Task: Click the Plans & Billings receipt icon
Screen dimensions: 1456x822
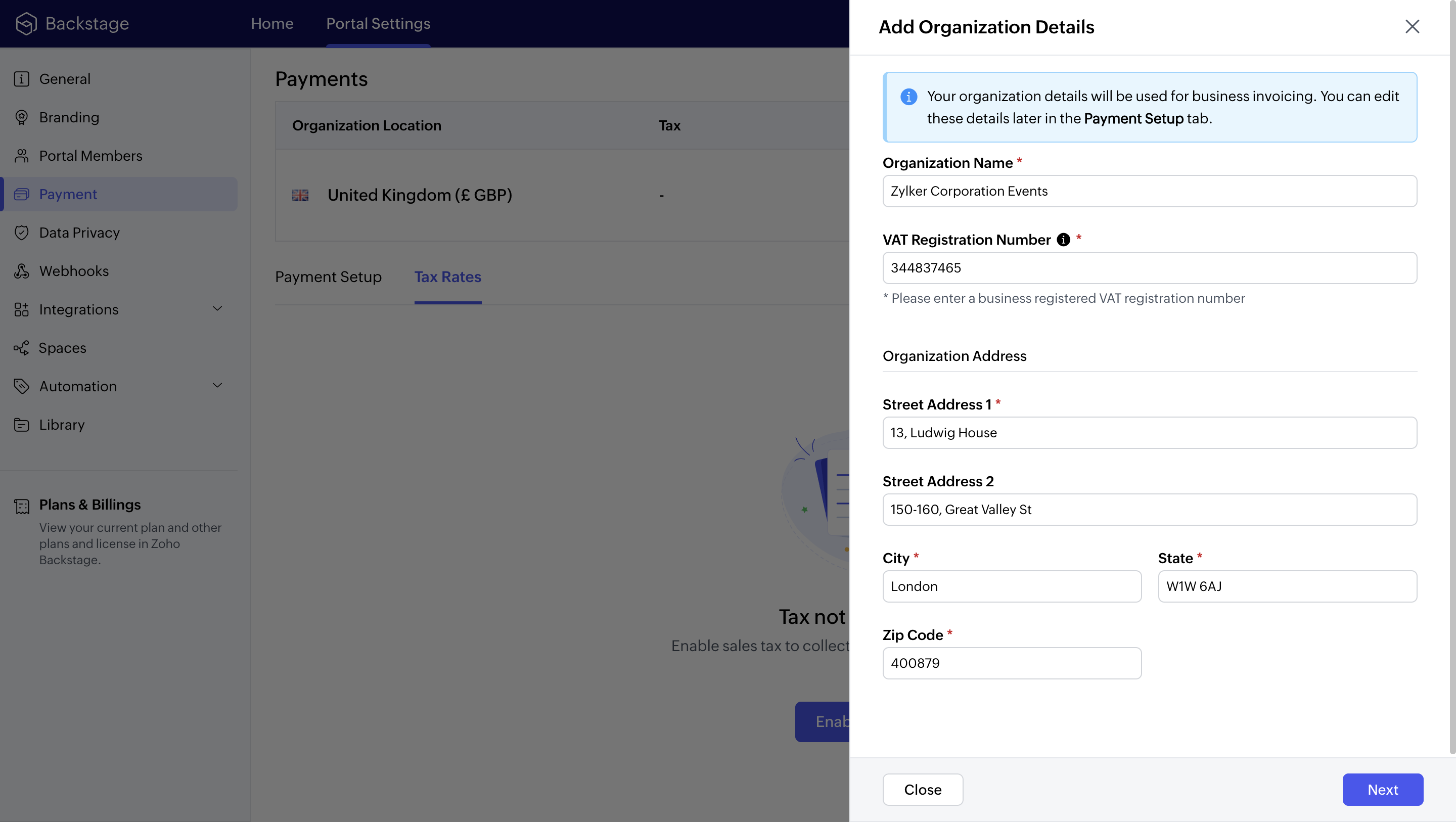Action: click(21, 506)
